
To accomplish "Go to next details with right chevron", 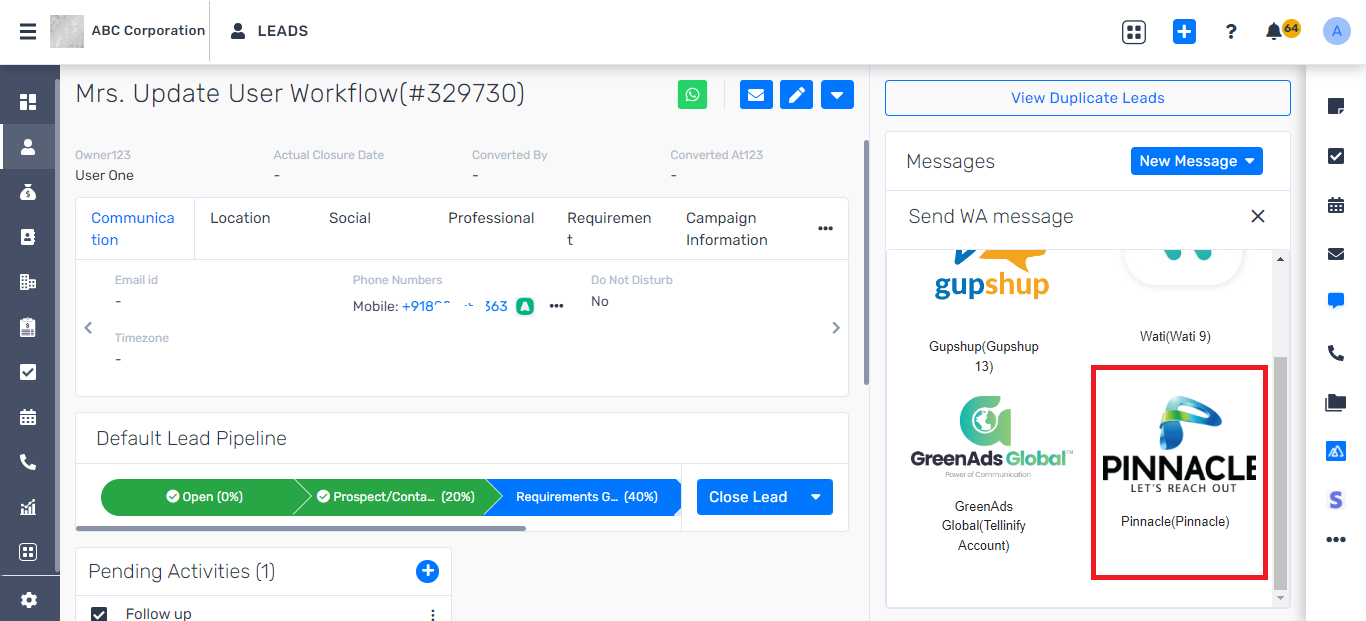I will (x=836, y=327).
